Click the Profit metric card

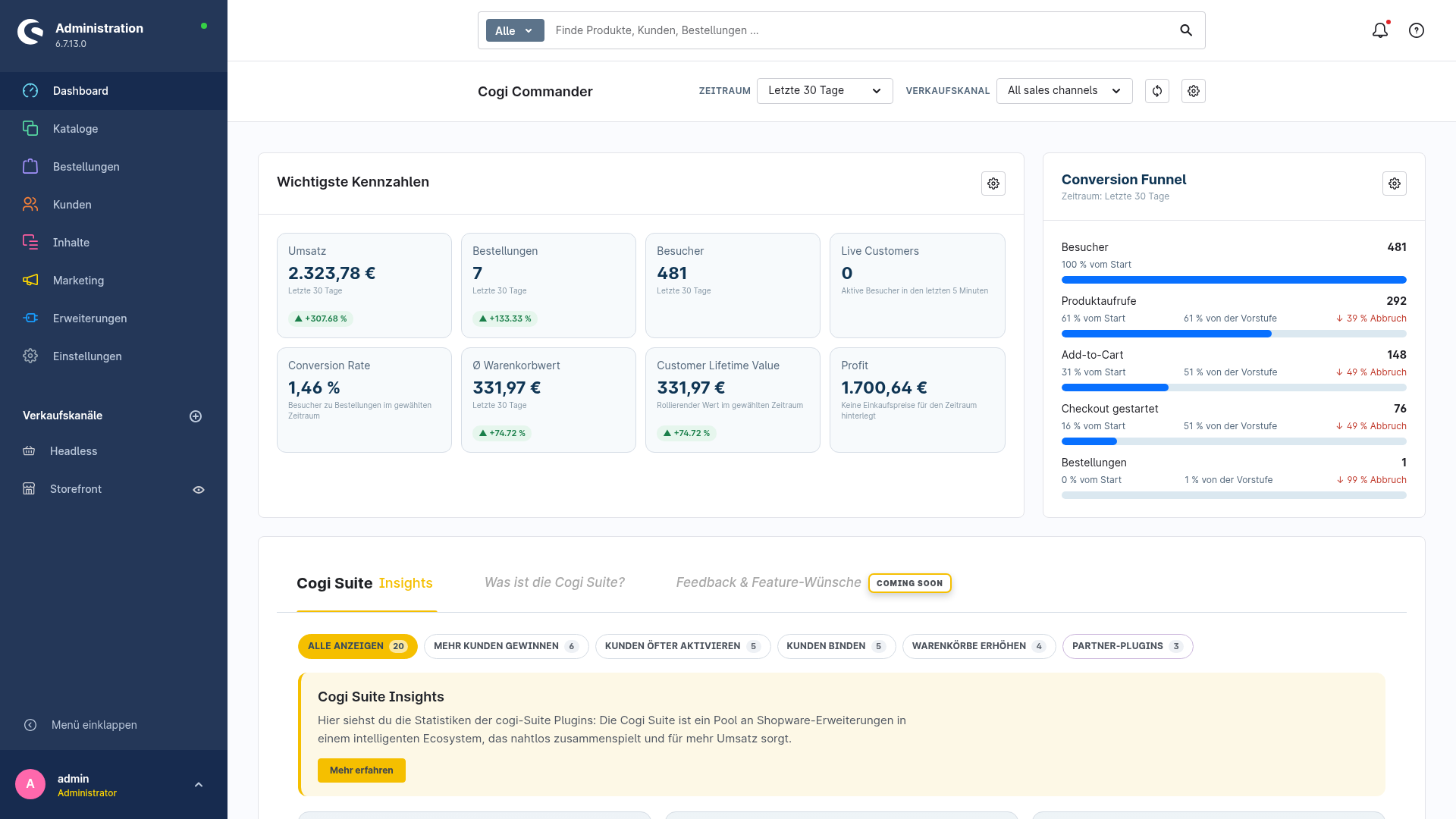pyautogui.click(x=918, y=400)
